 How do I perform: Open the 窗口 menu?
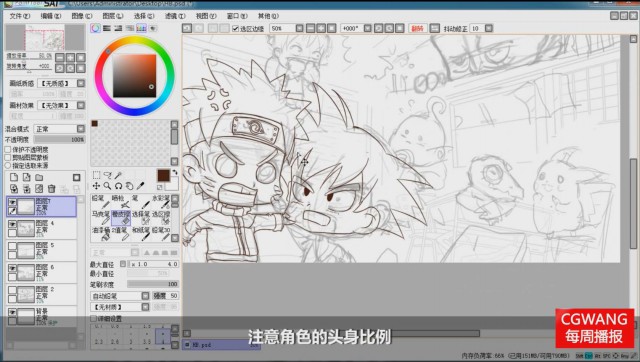click(237, 16)
